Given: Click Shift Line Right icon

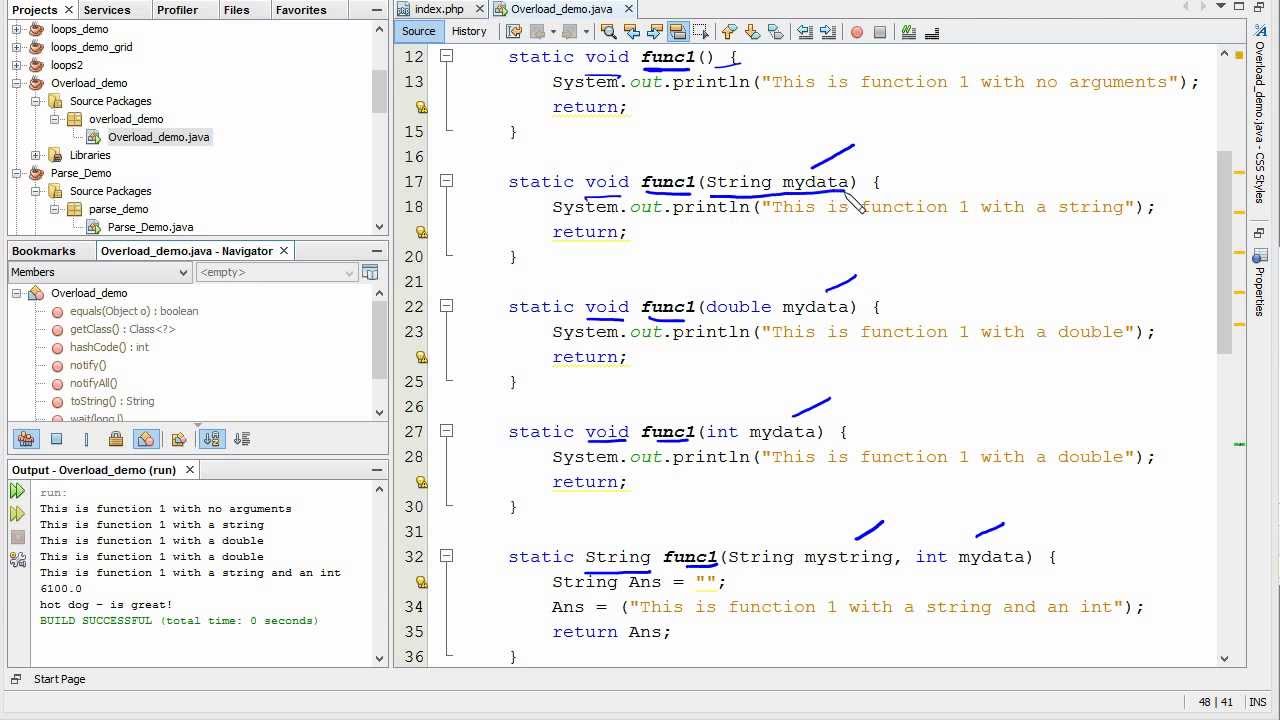Looking at the screenshot, I should click(x=827, y=32).
